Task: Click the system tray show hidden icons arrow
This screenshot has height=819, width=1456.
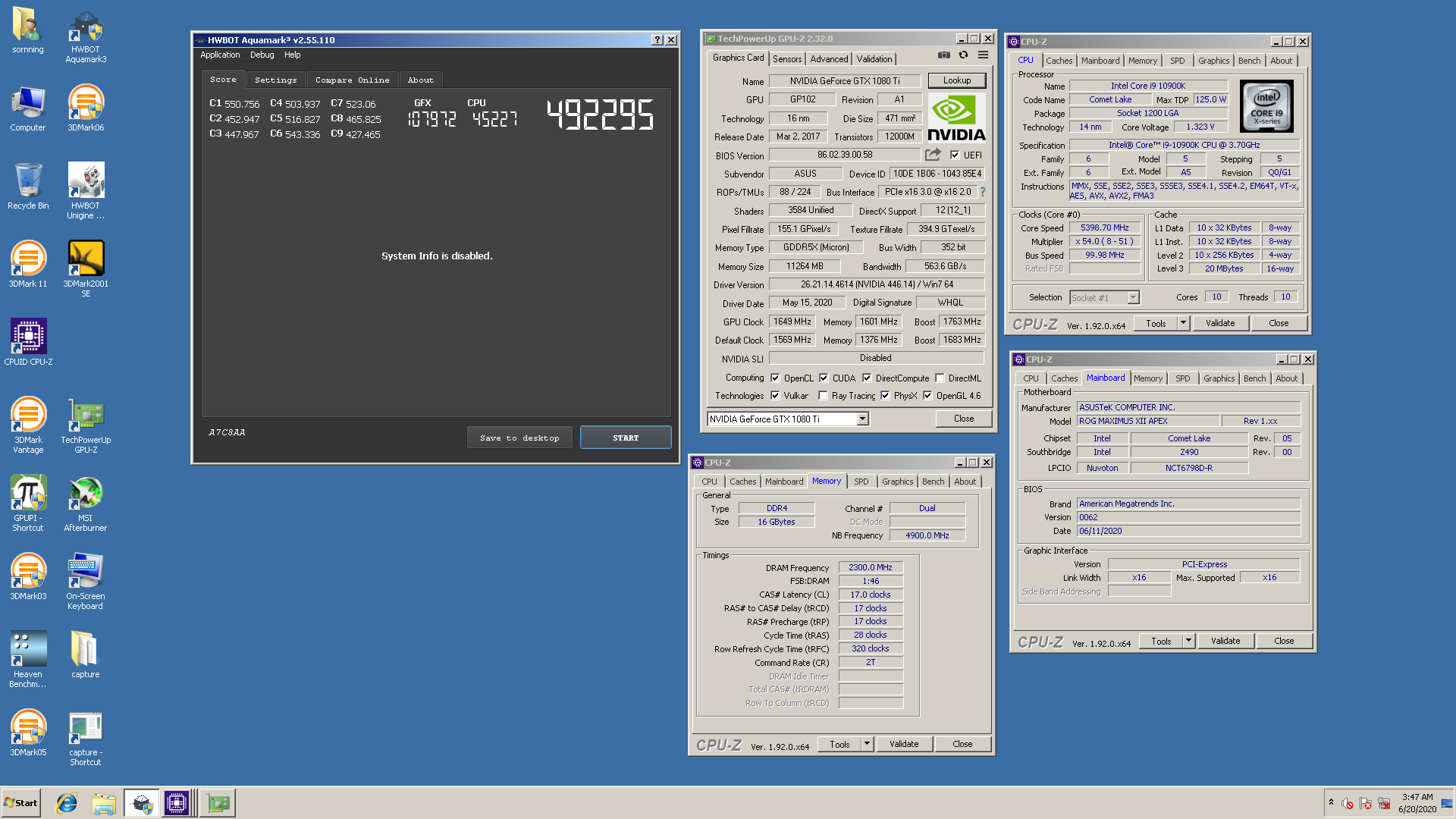Action: [x=1331, y=802]
